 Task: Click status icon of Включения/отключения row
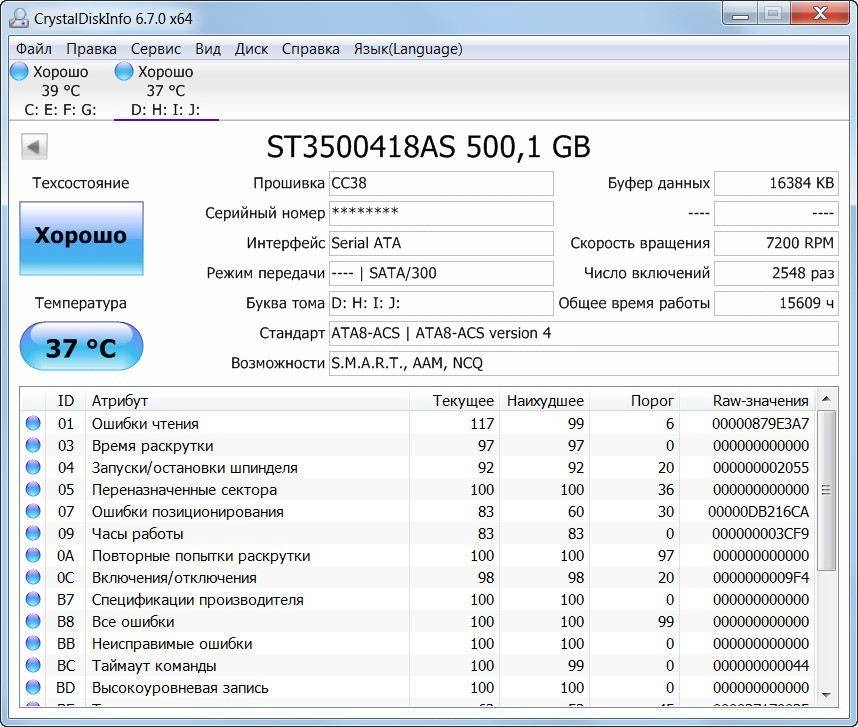click(x=33, y=577)
